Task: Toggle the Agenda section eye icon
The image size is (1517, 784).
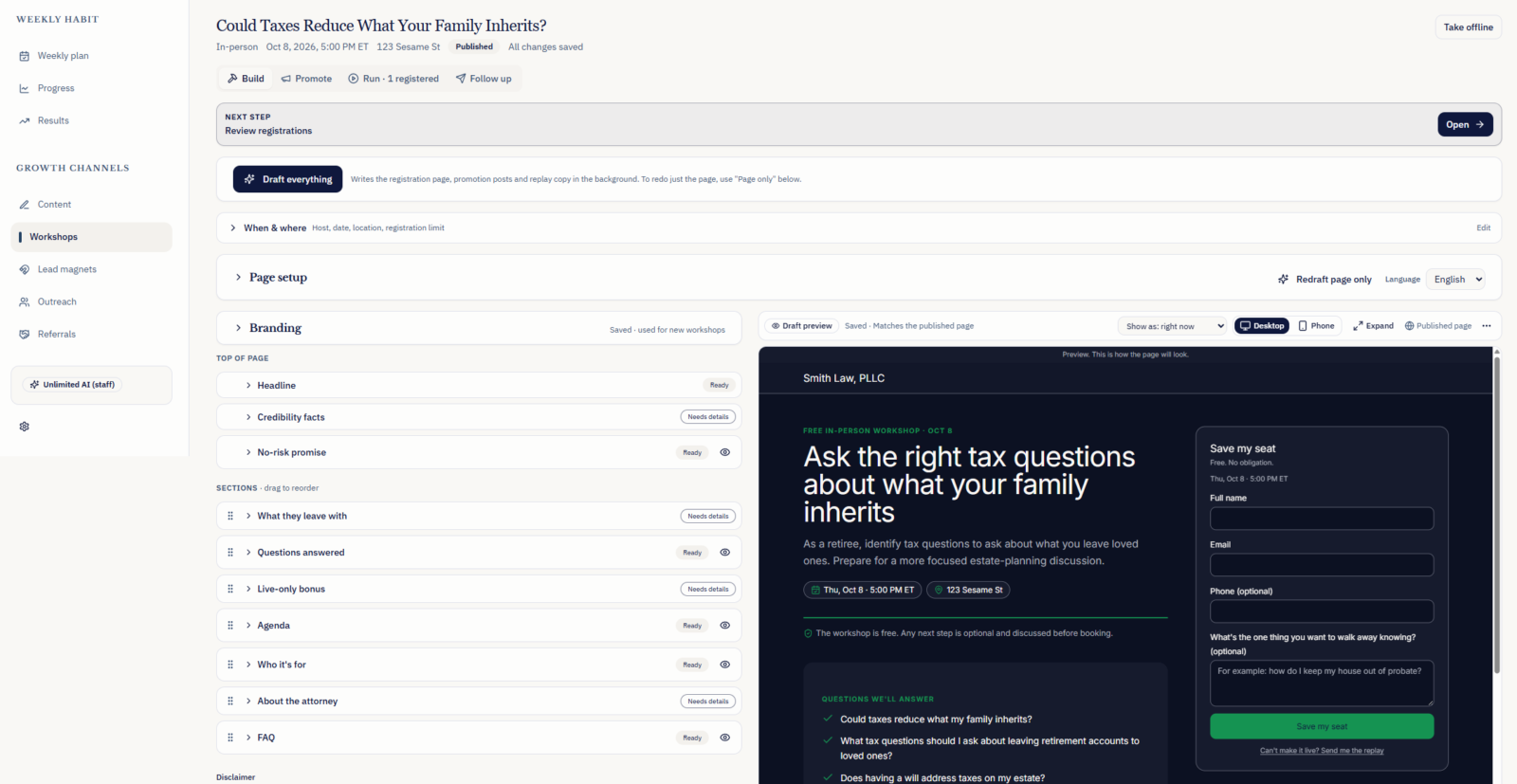Action: click(725, 626)
